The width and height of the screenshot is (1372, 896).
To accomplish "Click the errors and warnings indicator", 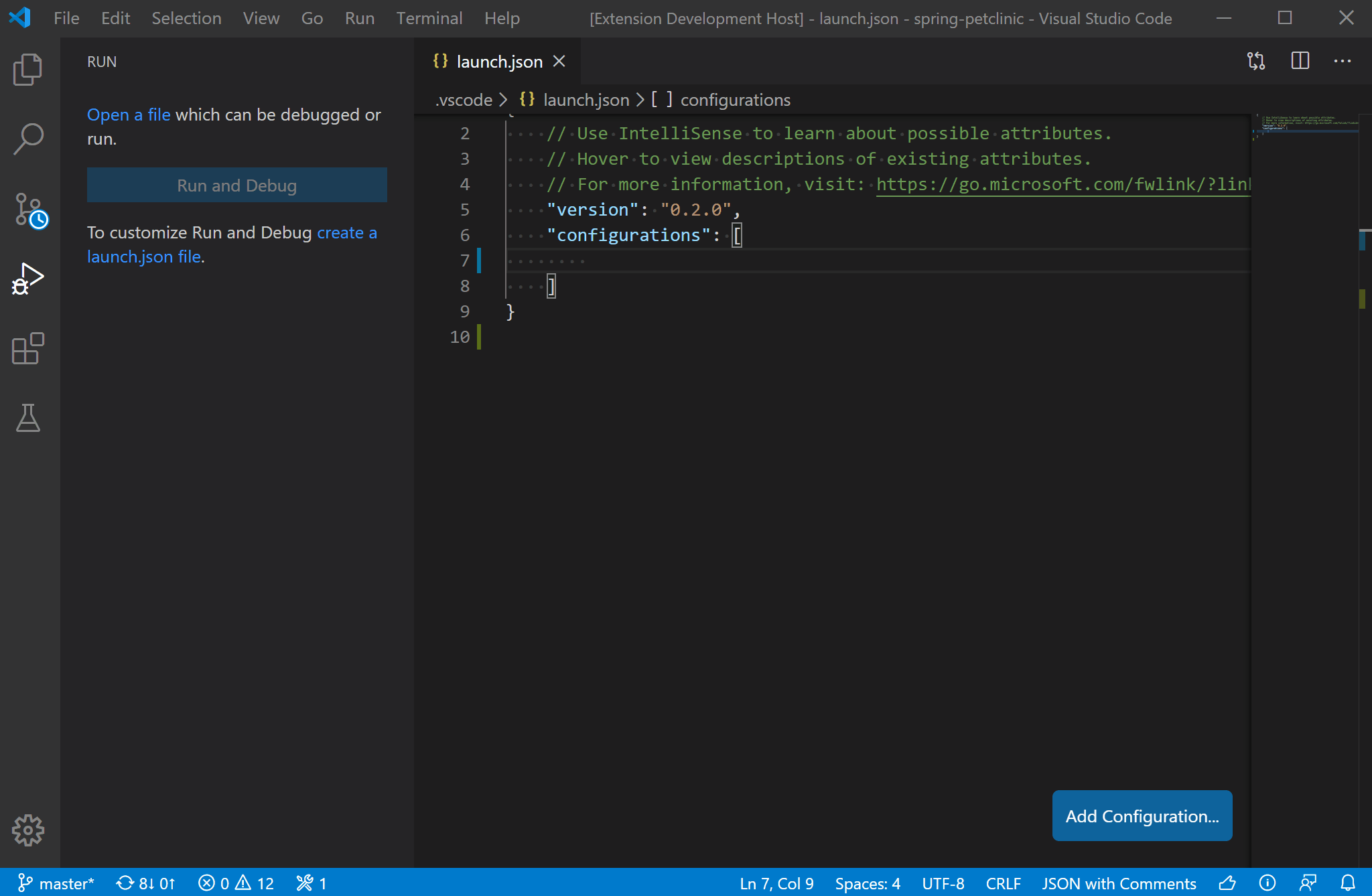I will coord(236,883).
